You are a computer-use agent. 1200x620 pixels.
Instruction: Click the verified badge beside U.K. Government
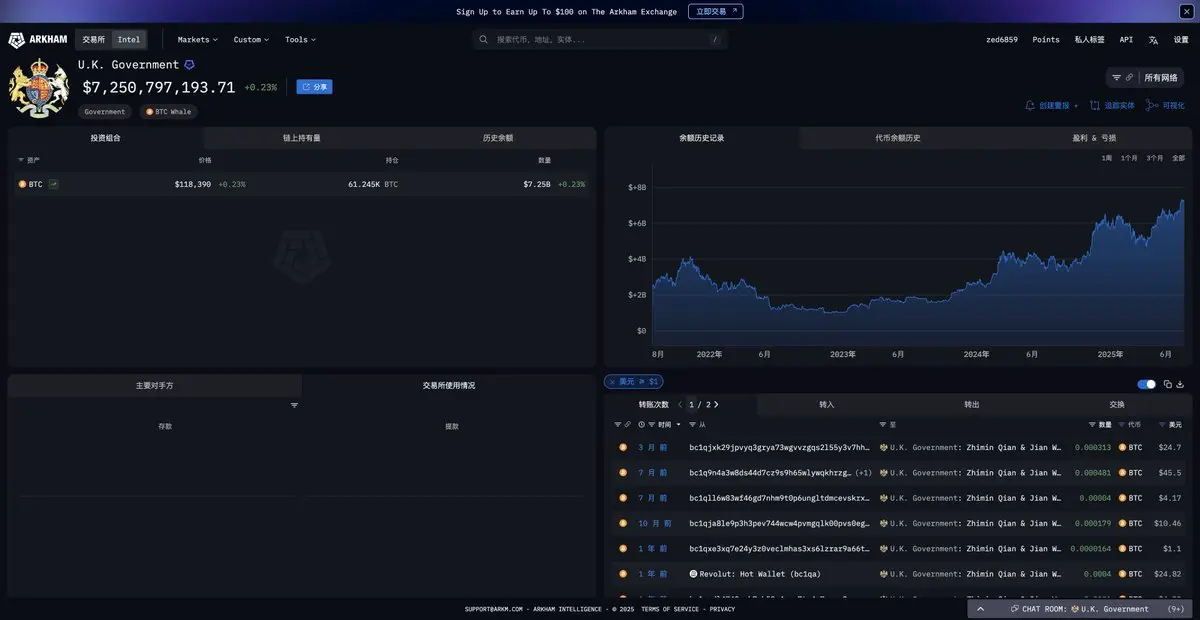tap(190, 65)
